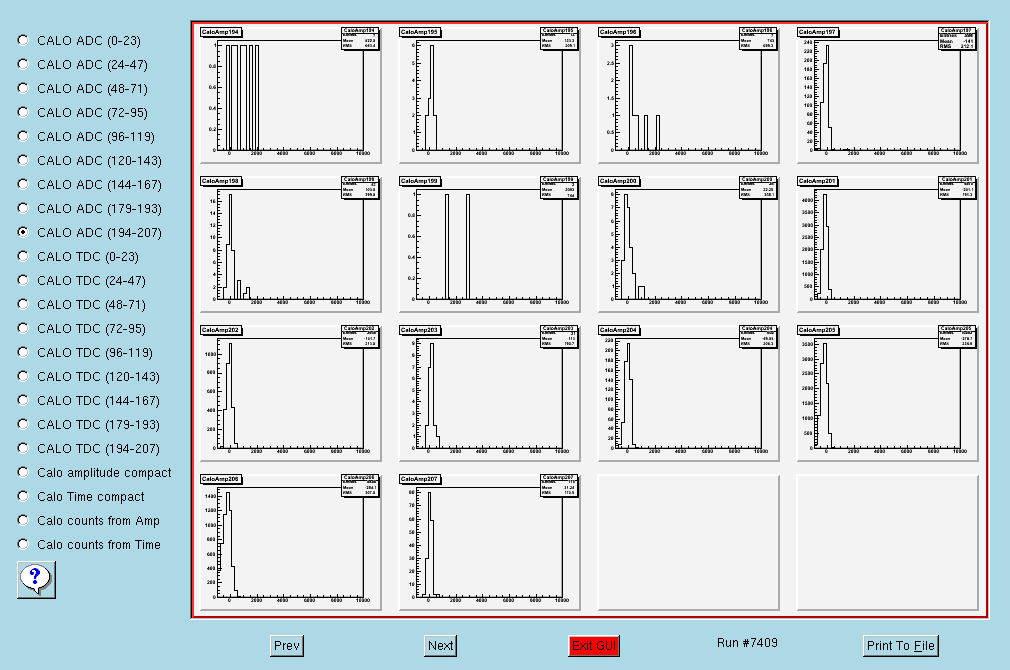
Task: Choose CALO ADC (72-95) option
Action: pos(23,112)
